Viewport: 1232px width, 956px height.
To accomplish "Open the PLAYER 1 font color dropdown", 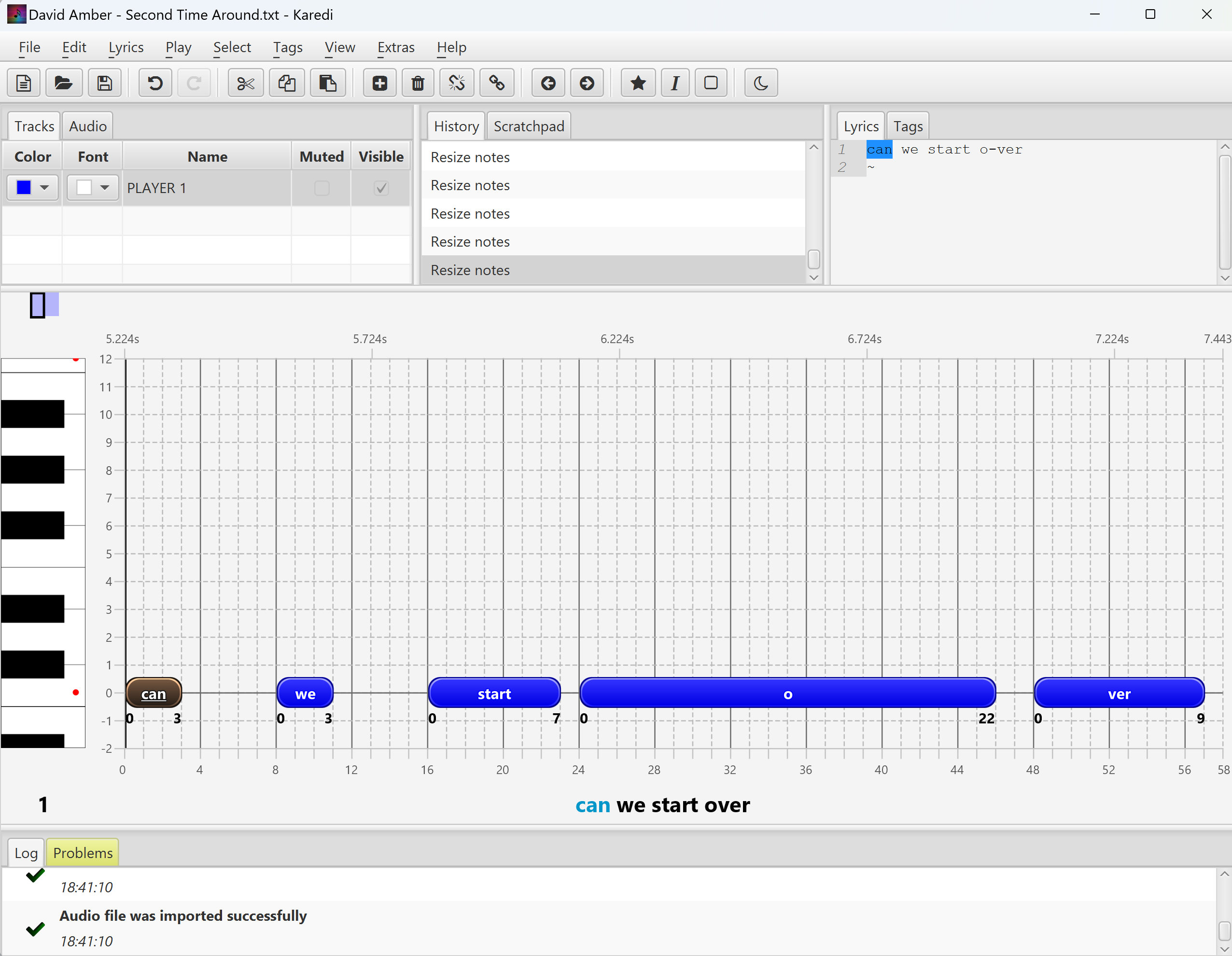I will coord(104,188).
